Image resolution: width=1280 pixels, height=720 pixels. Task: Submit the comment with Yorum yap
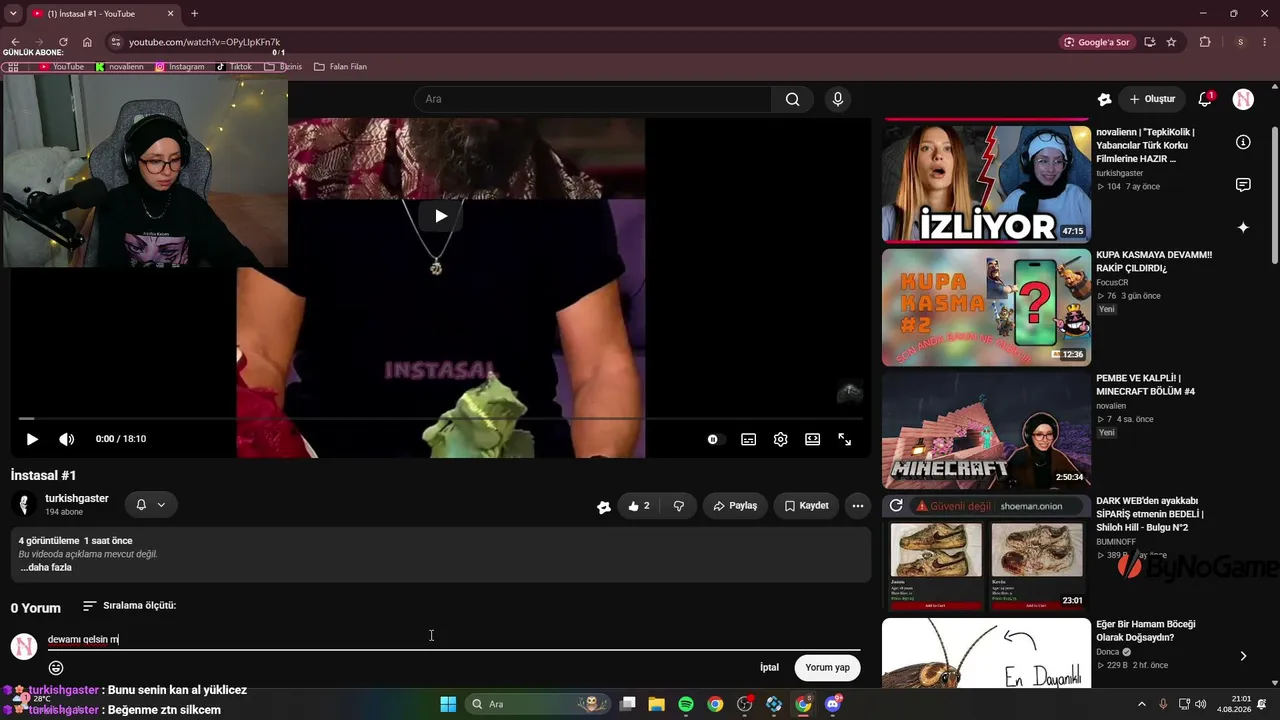click(x=827, y=668)
